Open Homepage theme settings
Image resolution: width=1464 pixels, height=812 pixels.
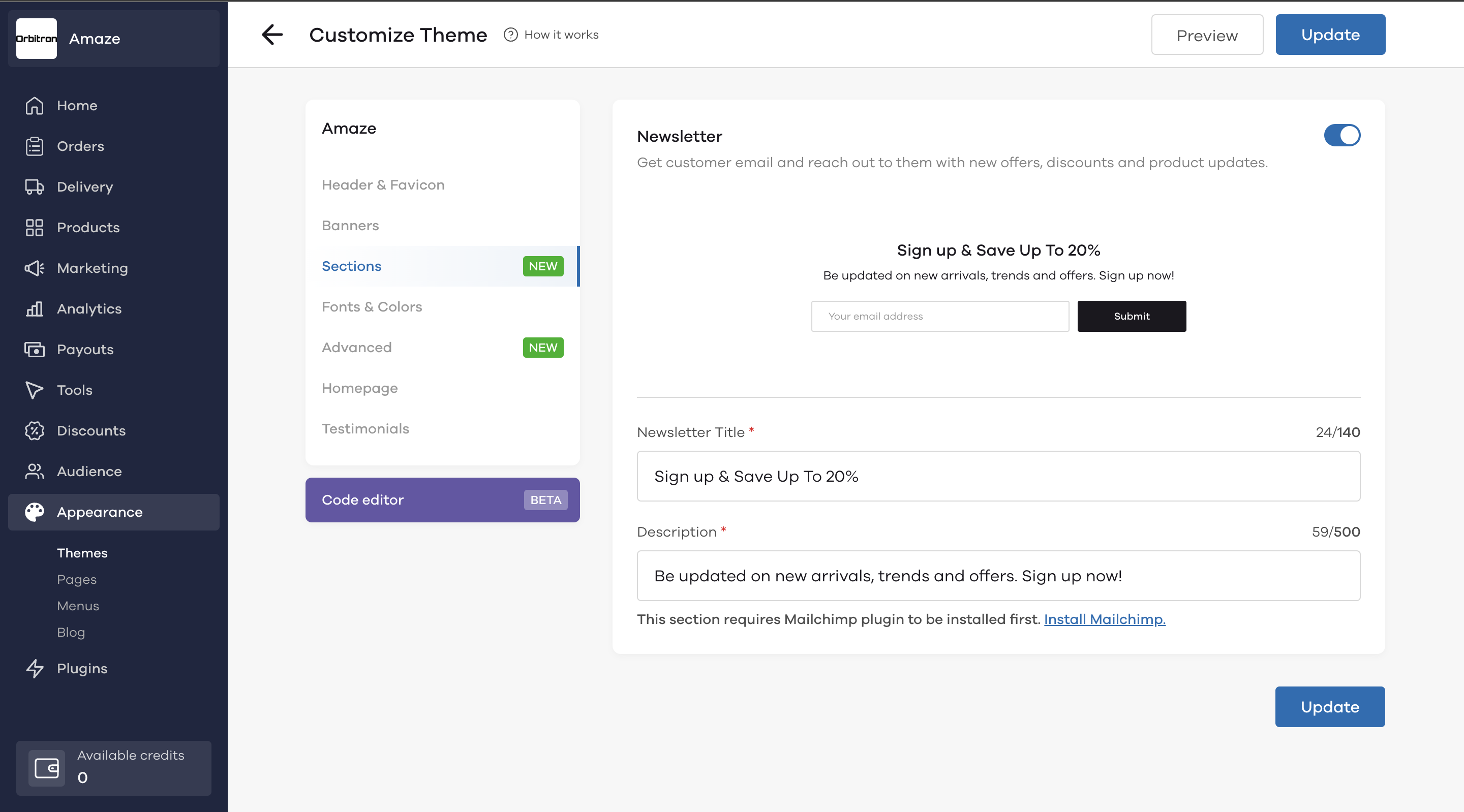tap(442, 388)
